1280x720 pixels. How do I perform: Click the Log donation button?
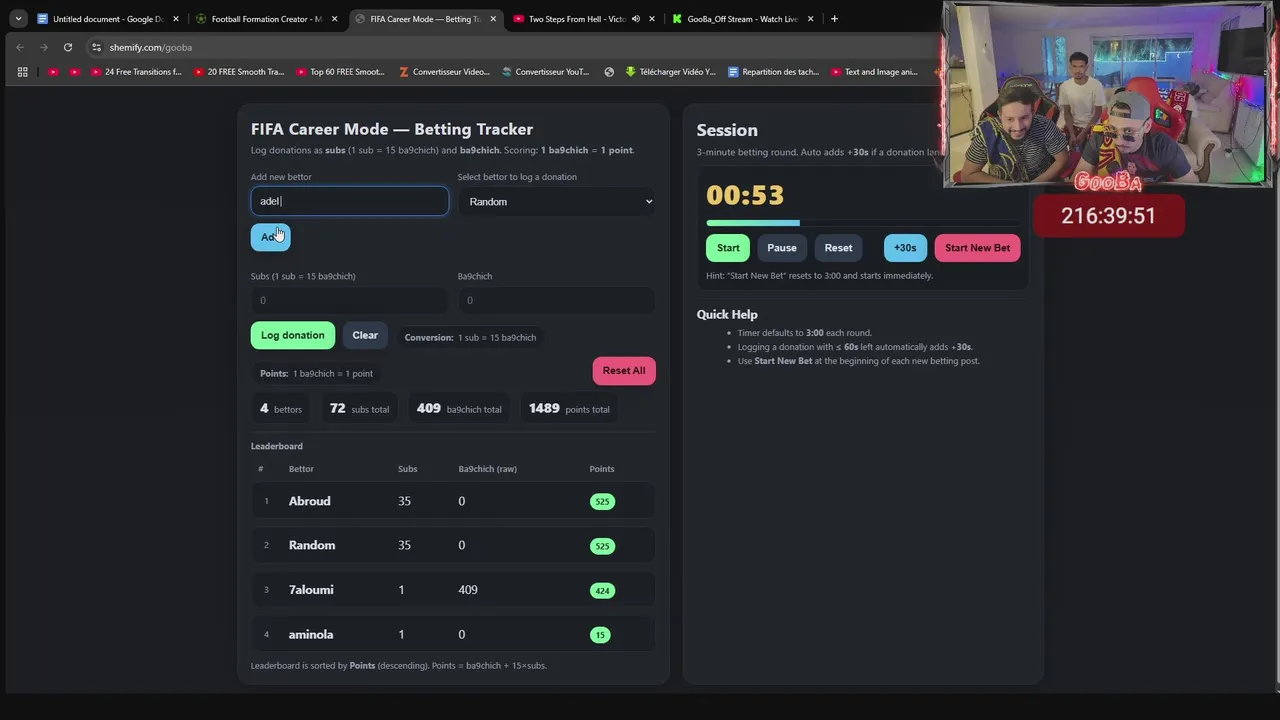pyautogui.click(x=293, y=335)
